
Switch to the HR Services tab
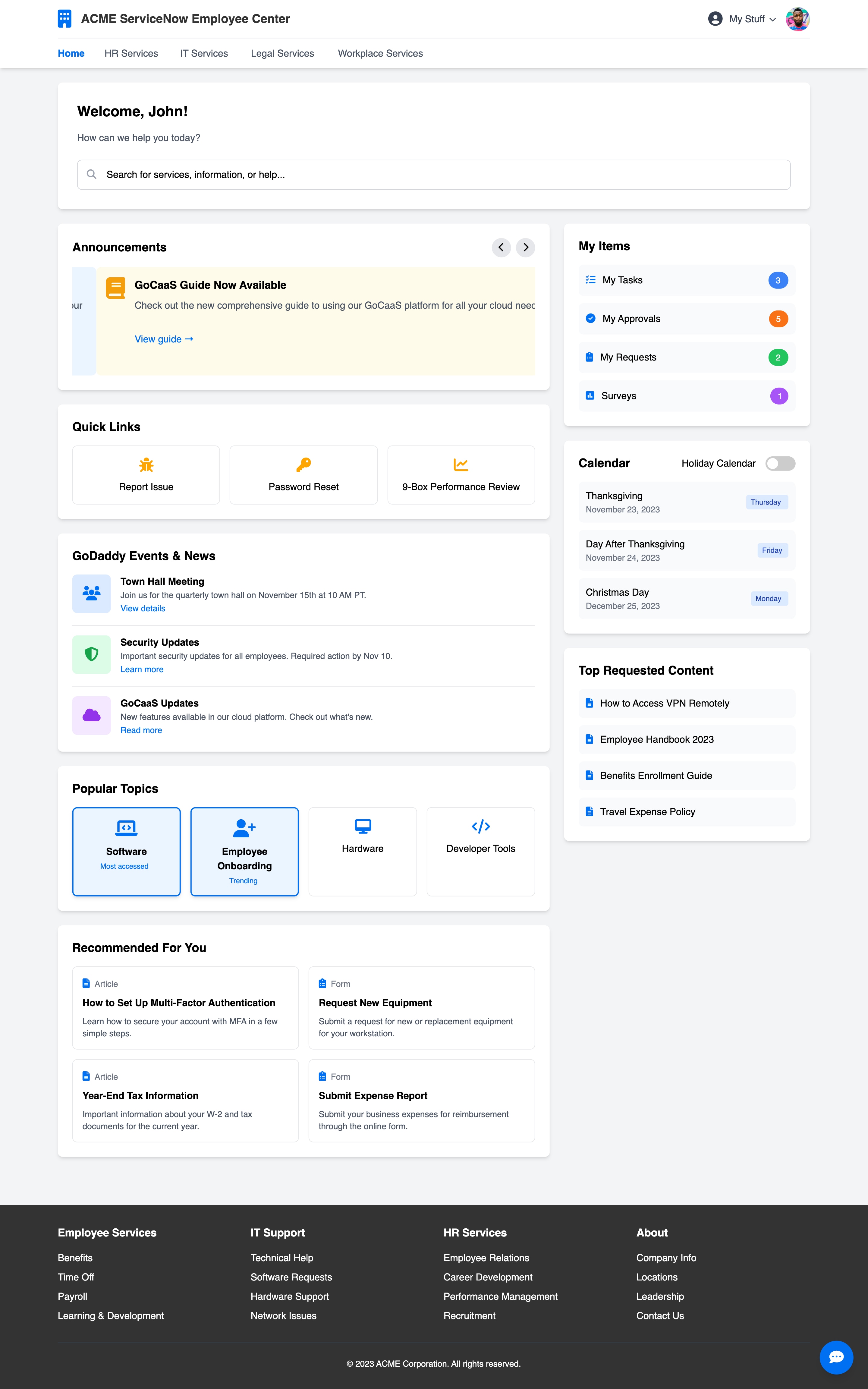pyautogui.click(x=131, y=53)
